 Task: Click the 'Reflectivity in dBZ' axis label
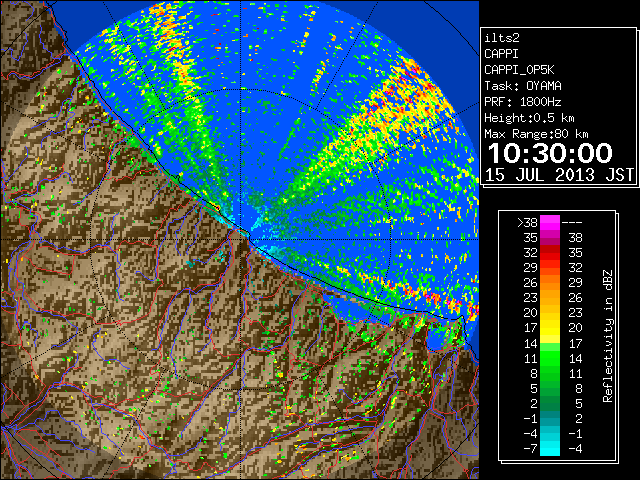pyautogui.click(x=608, y=336)
